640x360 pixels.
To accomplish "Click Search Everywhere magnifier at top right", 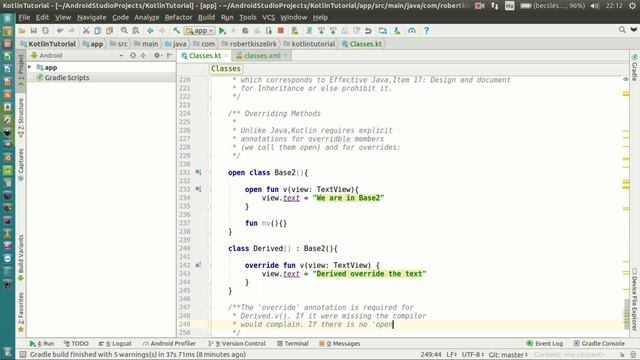I will 622,30.
